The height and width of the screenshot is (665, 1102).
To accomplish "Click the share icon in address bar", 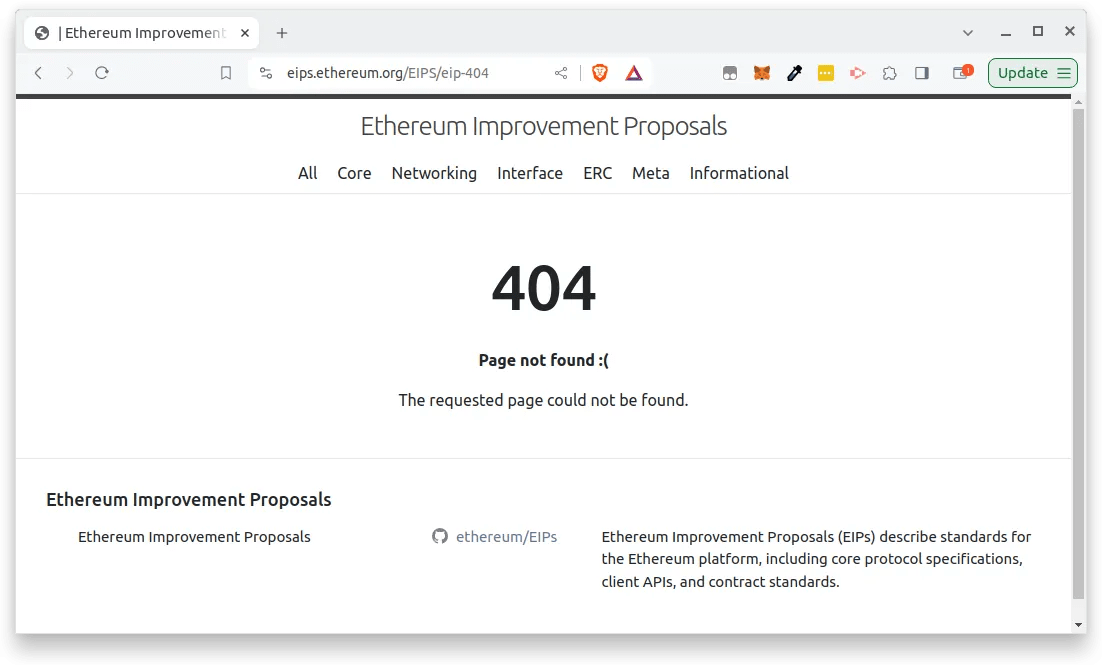I will pyautogui.click(x=561, y=73).
